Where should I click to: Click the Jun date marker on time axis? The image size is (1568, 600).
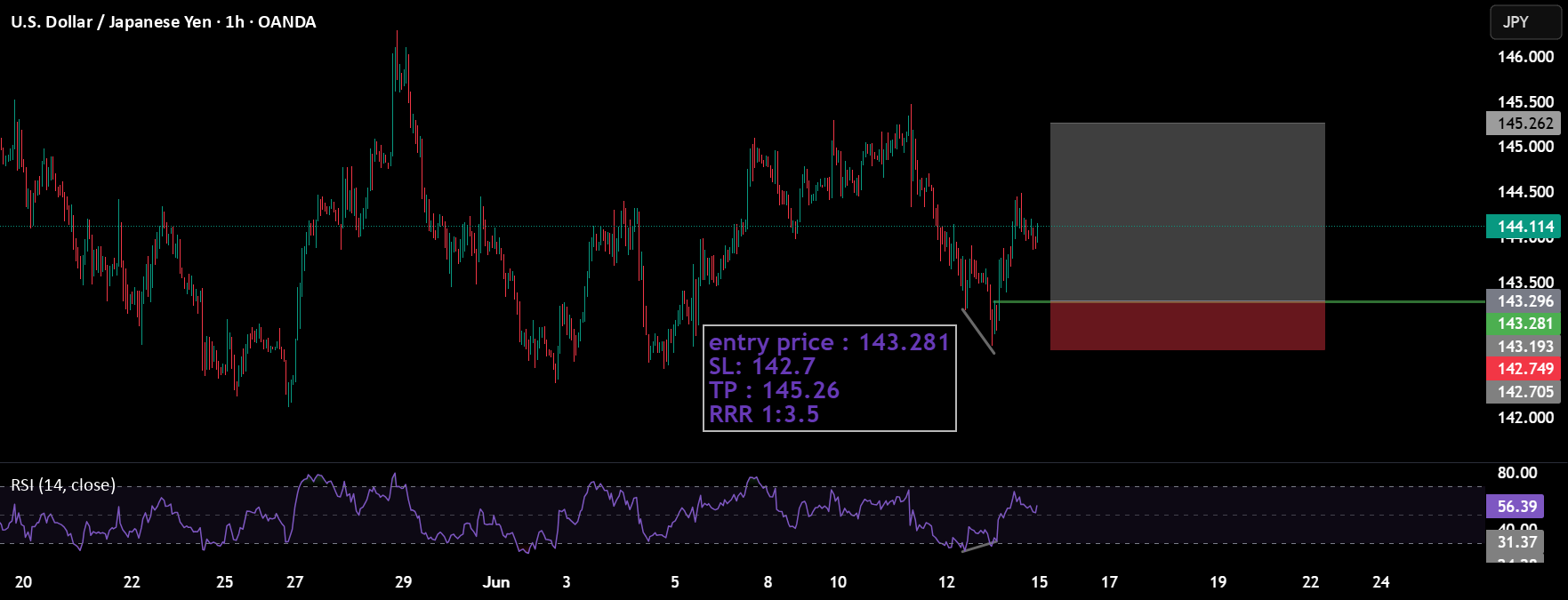[x=496, y=582]
